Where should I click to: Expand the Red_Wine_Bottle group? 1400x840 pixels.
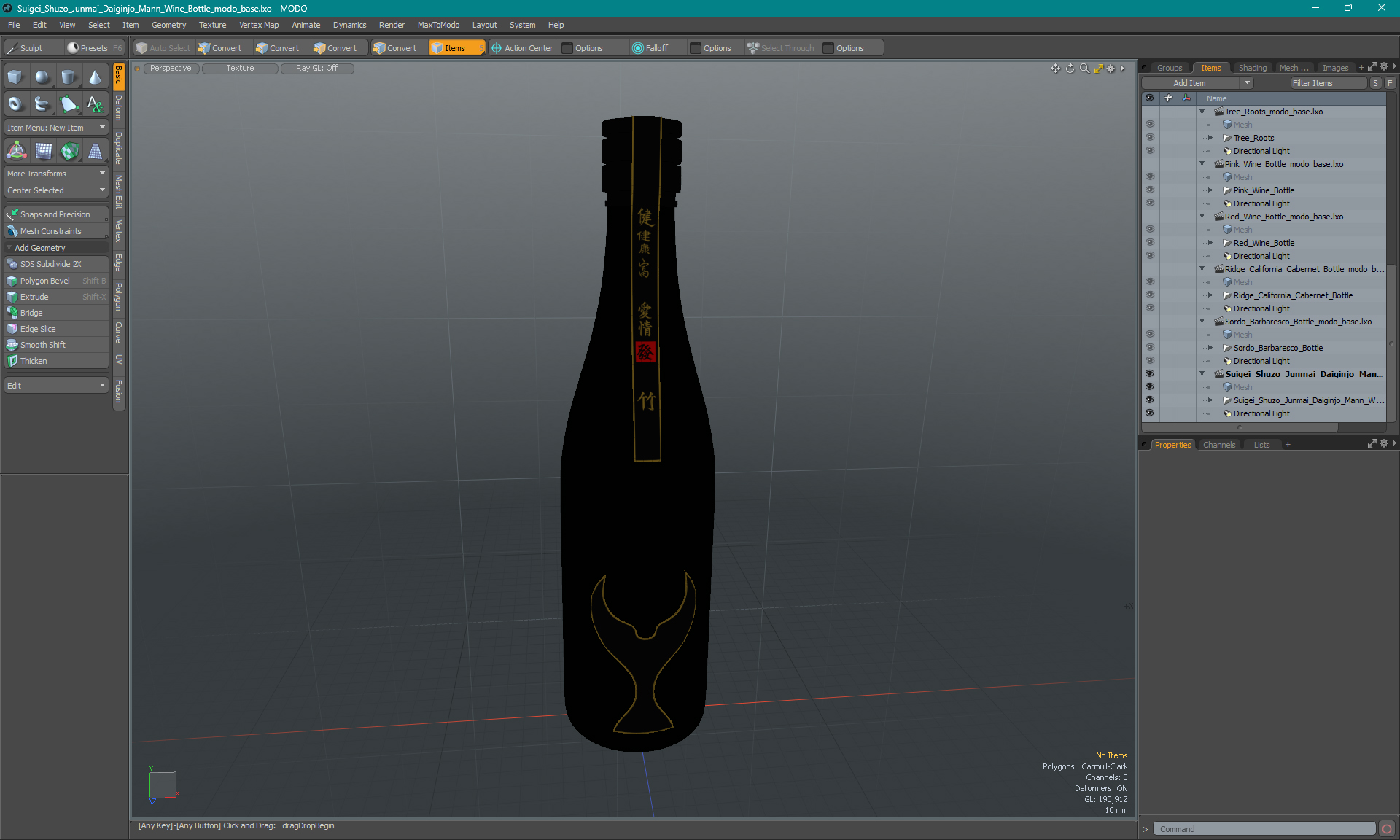pyautogui.click(x=1211, y=243)
